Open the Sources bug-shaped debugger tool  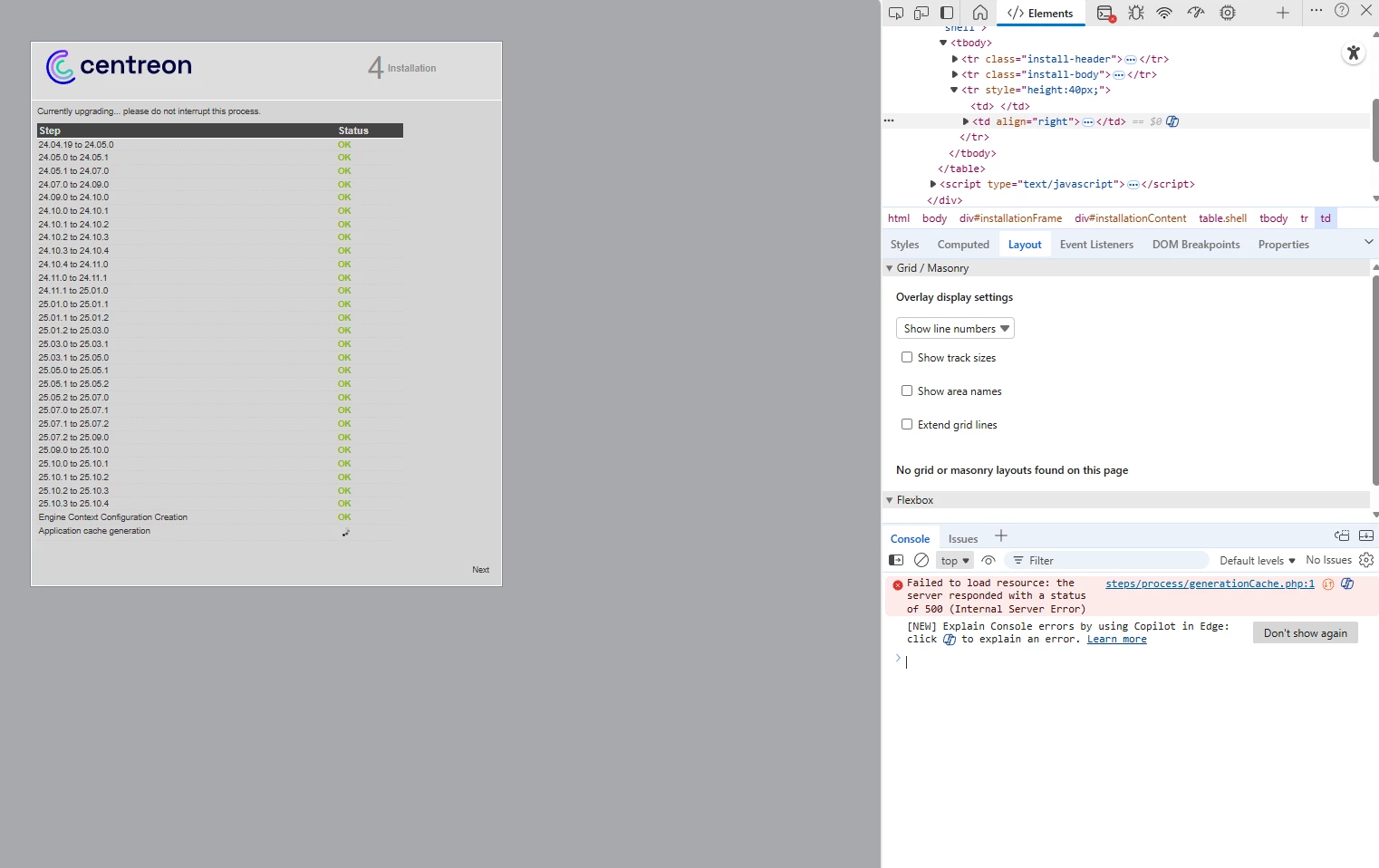[1135, 13]
